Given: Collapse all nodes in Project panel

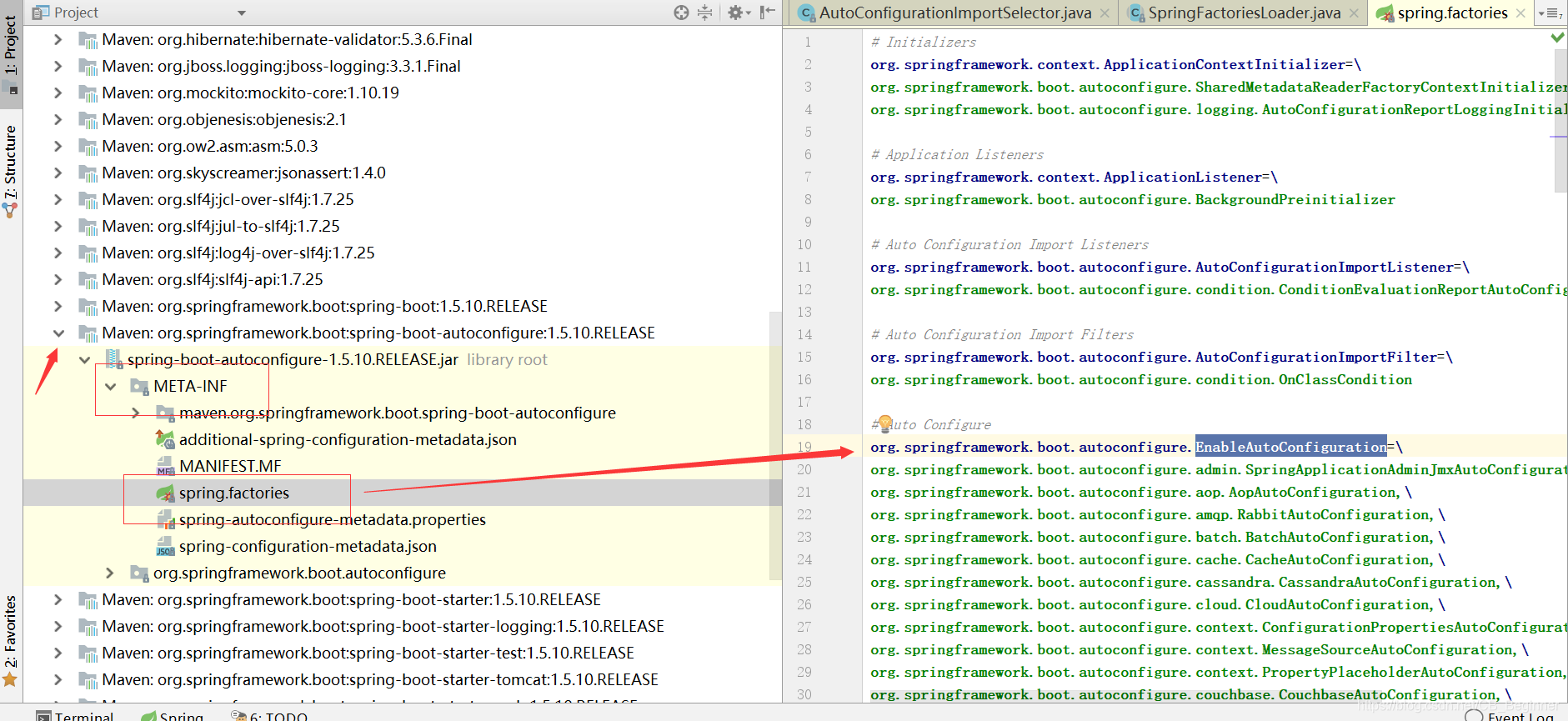Looking at the screenshot, I should (x=705, y=13).
